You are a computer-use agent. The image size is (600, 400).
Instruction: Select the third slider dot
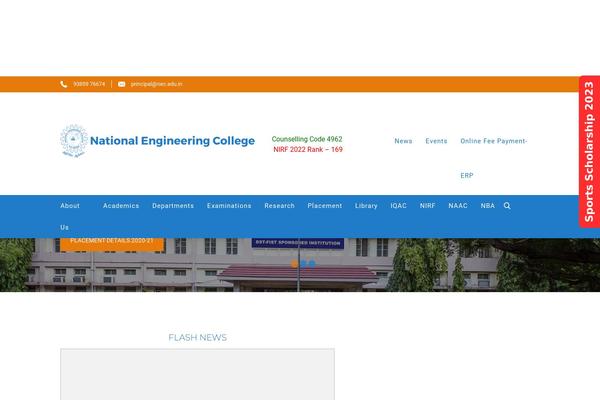point(312,263)
